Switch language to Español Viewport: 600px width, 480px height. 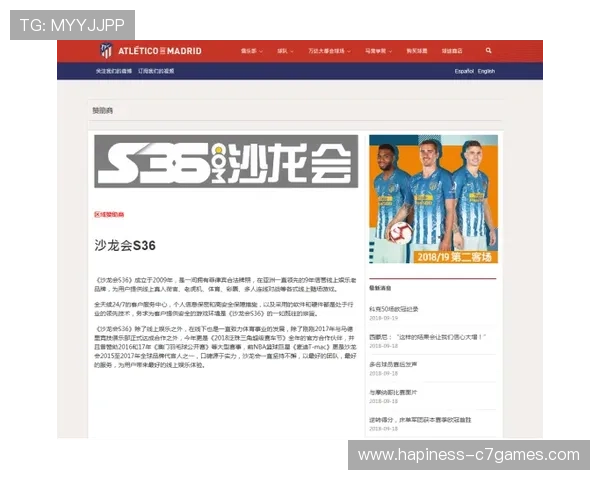coord(464,71)
